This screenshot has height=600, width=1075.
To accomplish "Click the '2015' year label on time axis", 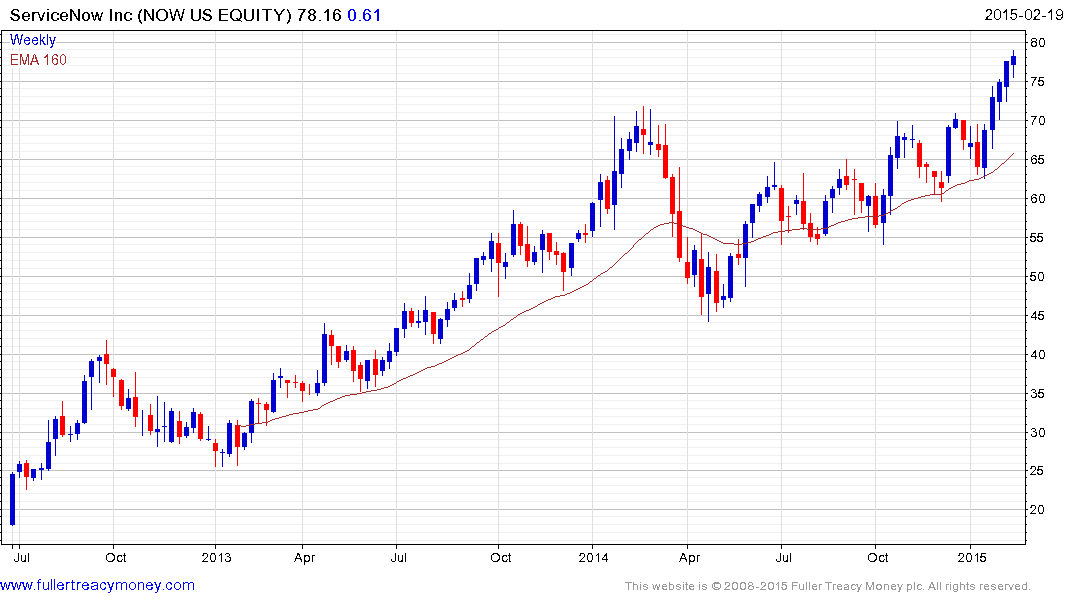I will click(971, 557).
